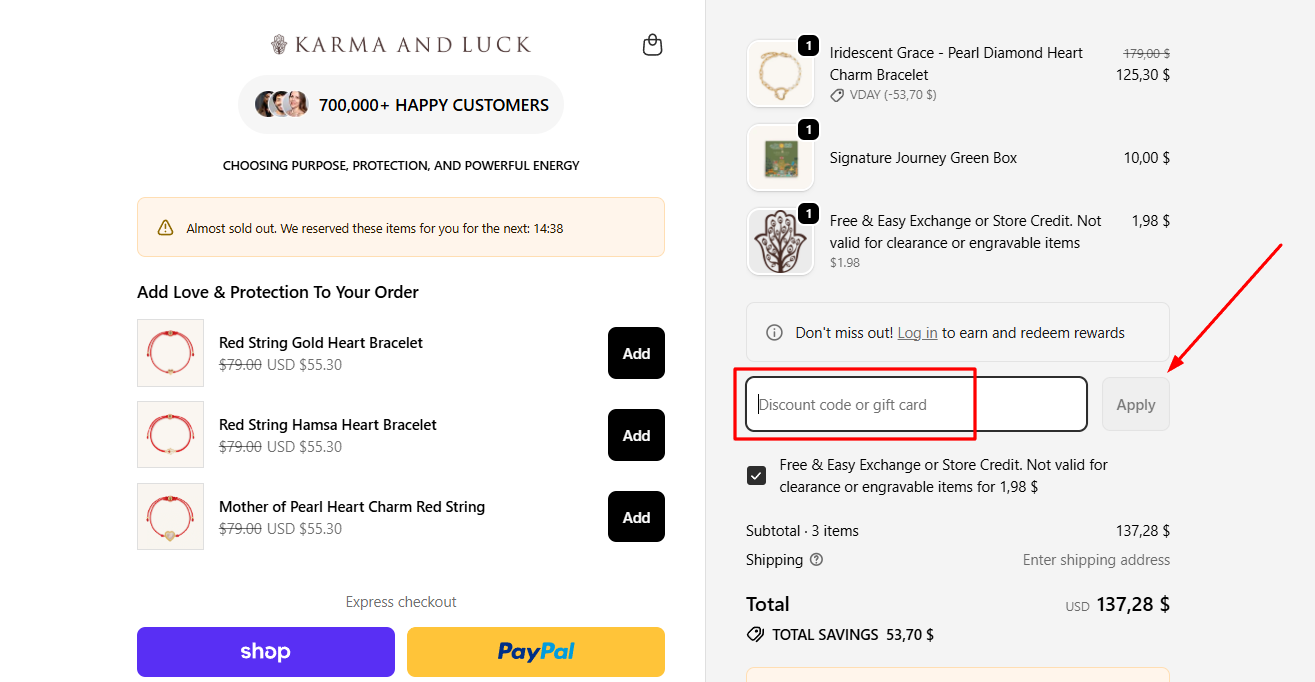1315x682 pixels.
Task: Click the warning triangle in the reservation banner
Action: pyautogui.click(x=166, y=227)
